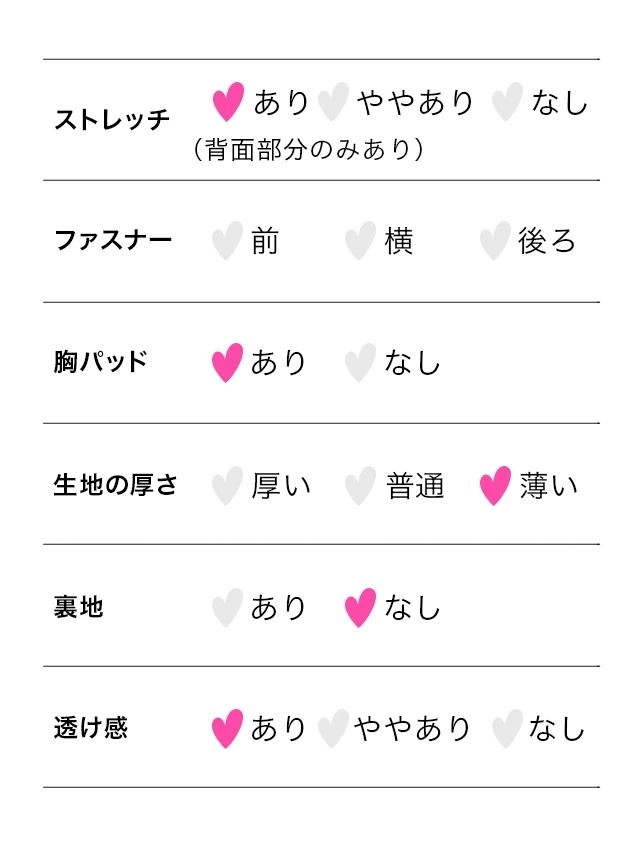Image resolution: width=640 pixels, height=854 pixels.
Task: Choose the pink heart for 生地の厚さ 薄い
Action: point(495,486)
